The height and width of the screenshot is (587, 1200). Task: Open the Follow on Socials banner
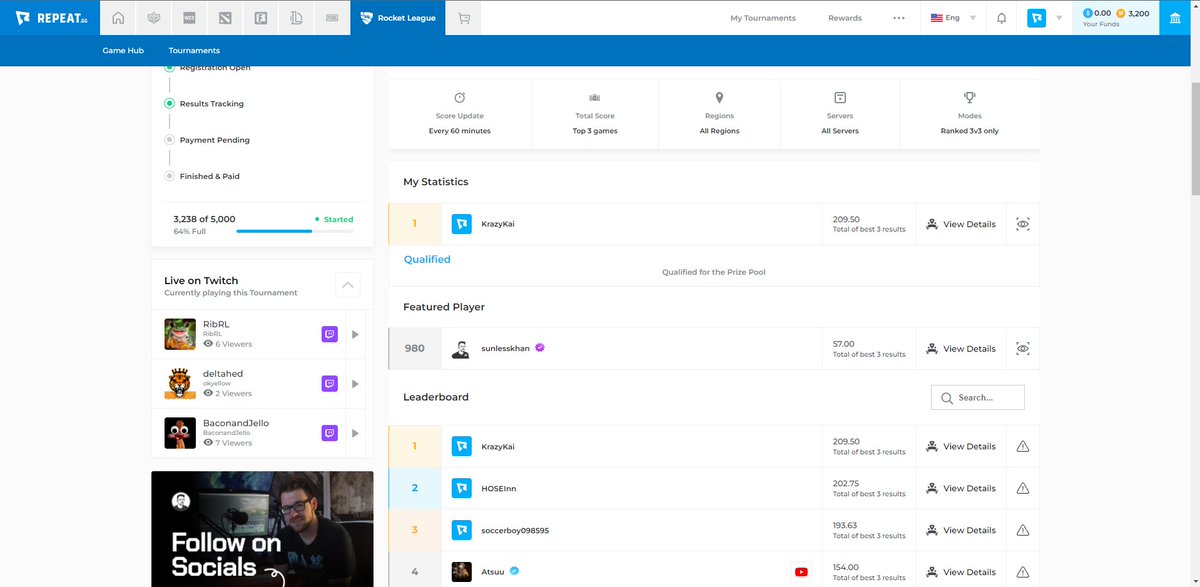(262, 529)
